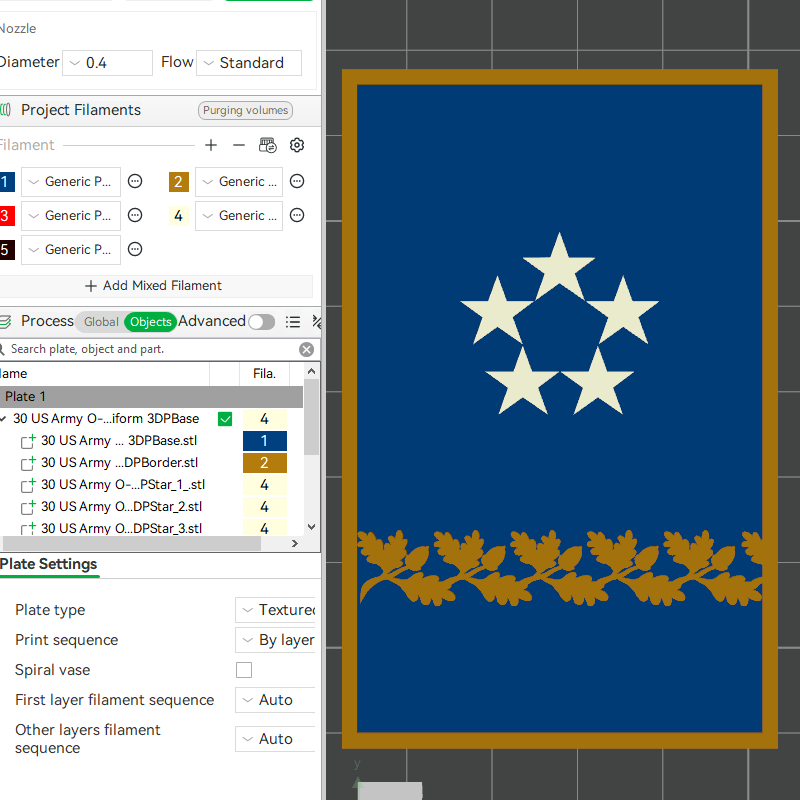Switch process scope to Global
This screenshot has width=800, height=800.
pos(101,322)
